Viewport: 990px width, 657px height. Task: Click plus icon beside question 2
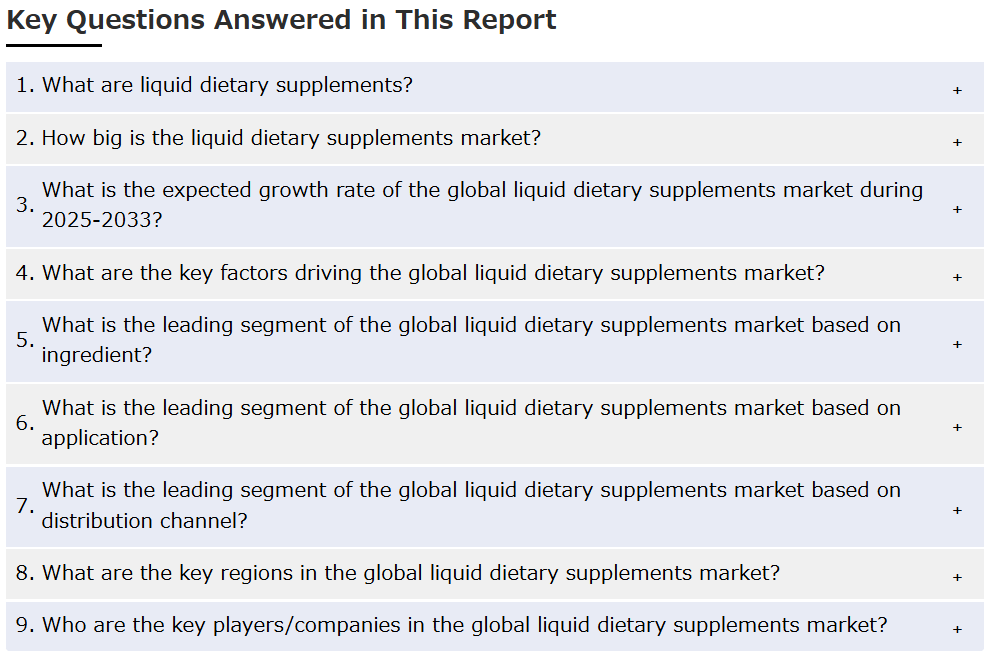tap(957, 143)
